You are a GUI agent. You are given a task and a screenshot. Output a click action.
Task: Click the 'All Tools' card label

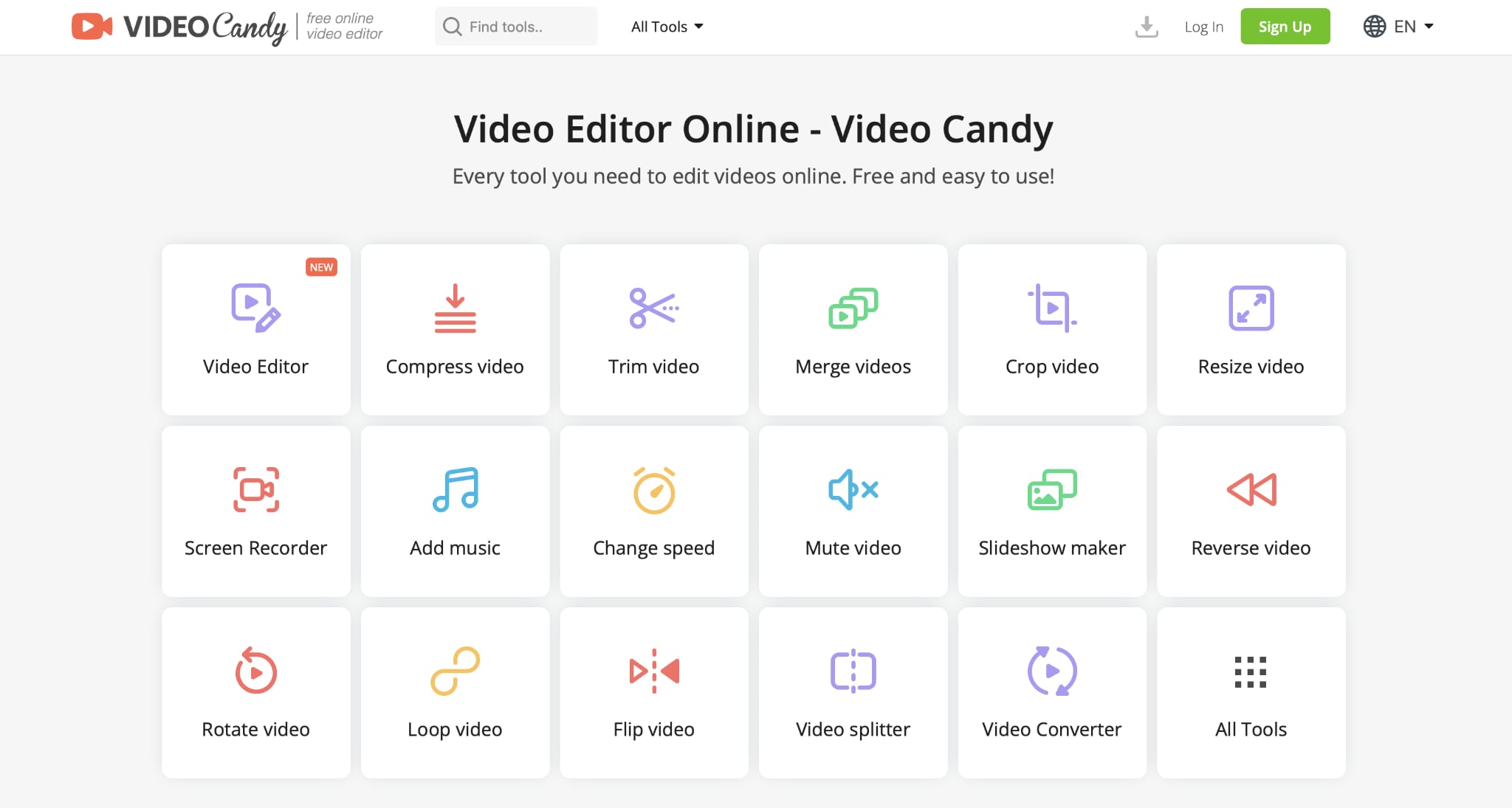1251,729
